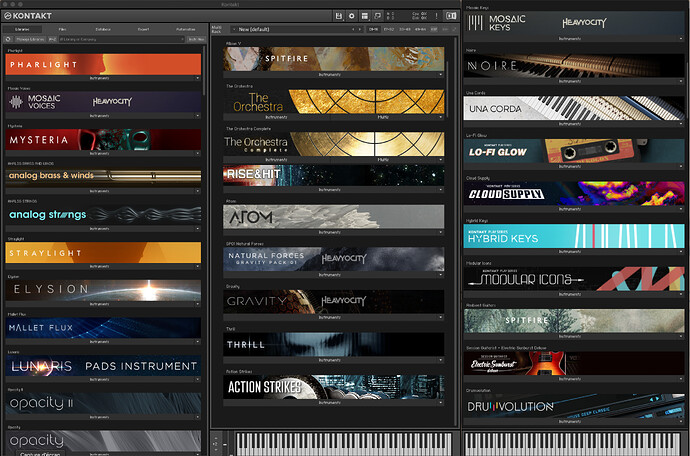Select the Pharlight library banner
This screenshot has height=456, width=690.
pyautogui.click(x=103, y=64)
